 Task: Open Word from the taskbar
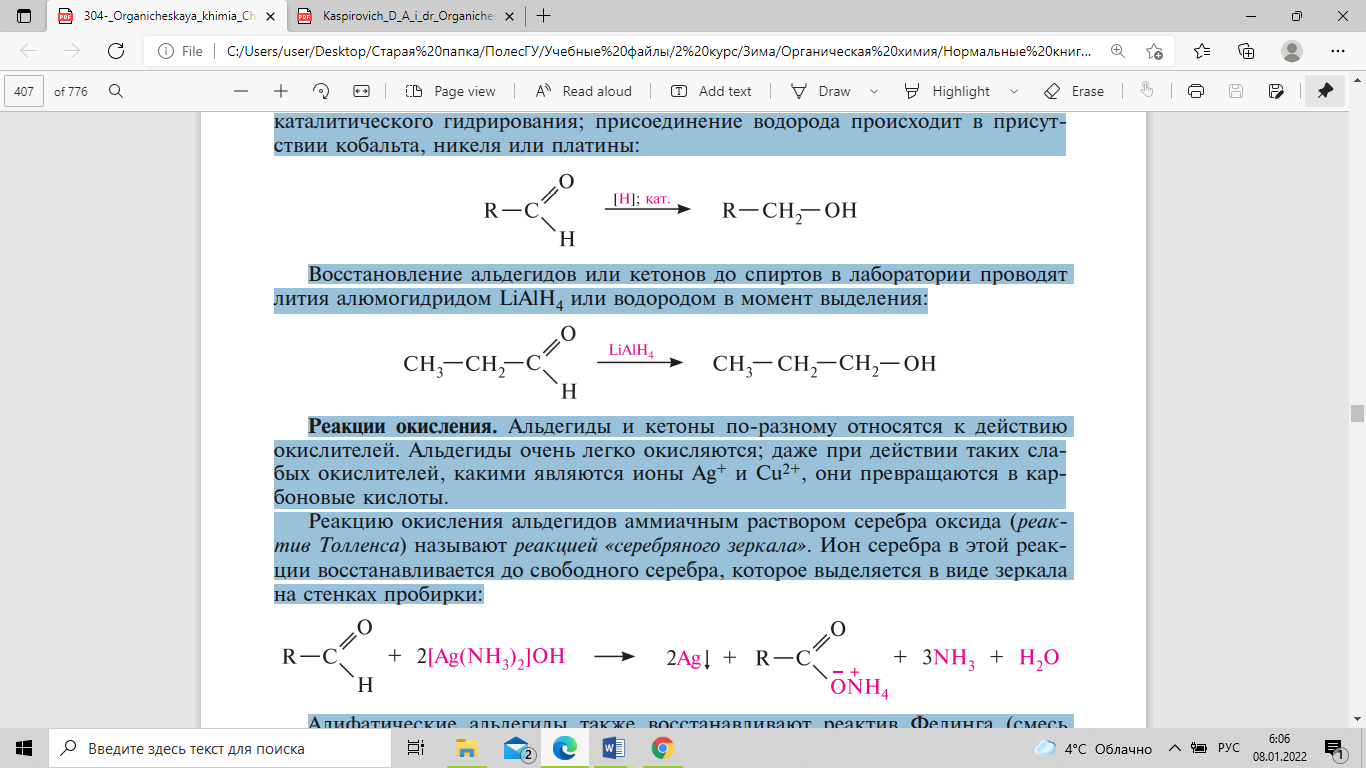613,748
